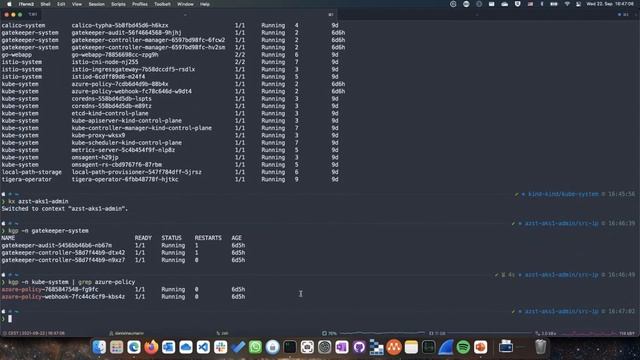Open the orange M app in Dock

[394, 347]
